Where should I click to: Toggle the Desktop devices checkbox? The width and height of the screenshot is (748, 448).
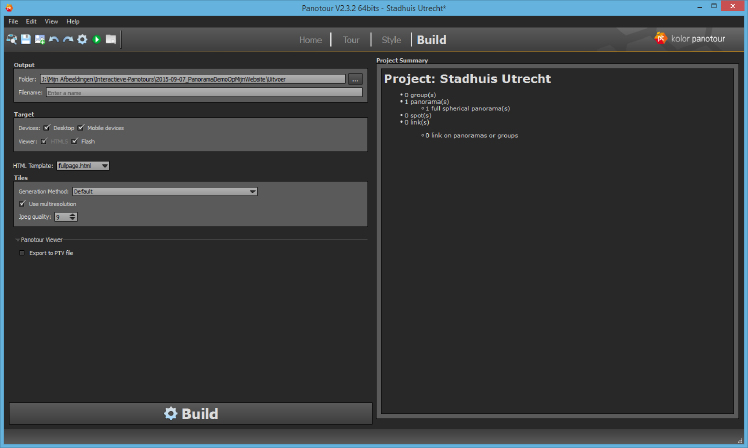(x=47, y=128)
